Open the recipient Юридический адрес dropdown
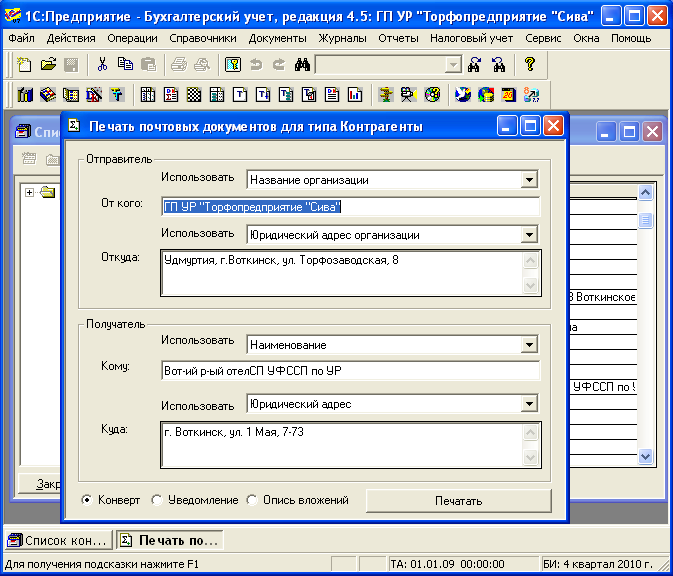 [529, 404]
